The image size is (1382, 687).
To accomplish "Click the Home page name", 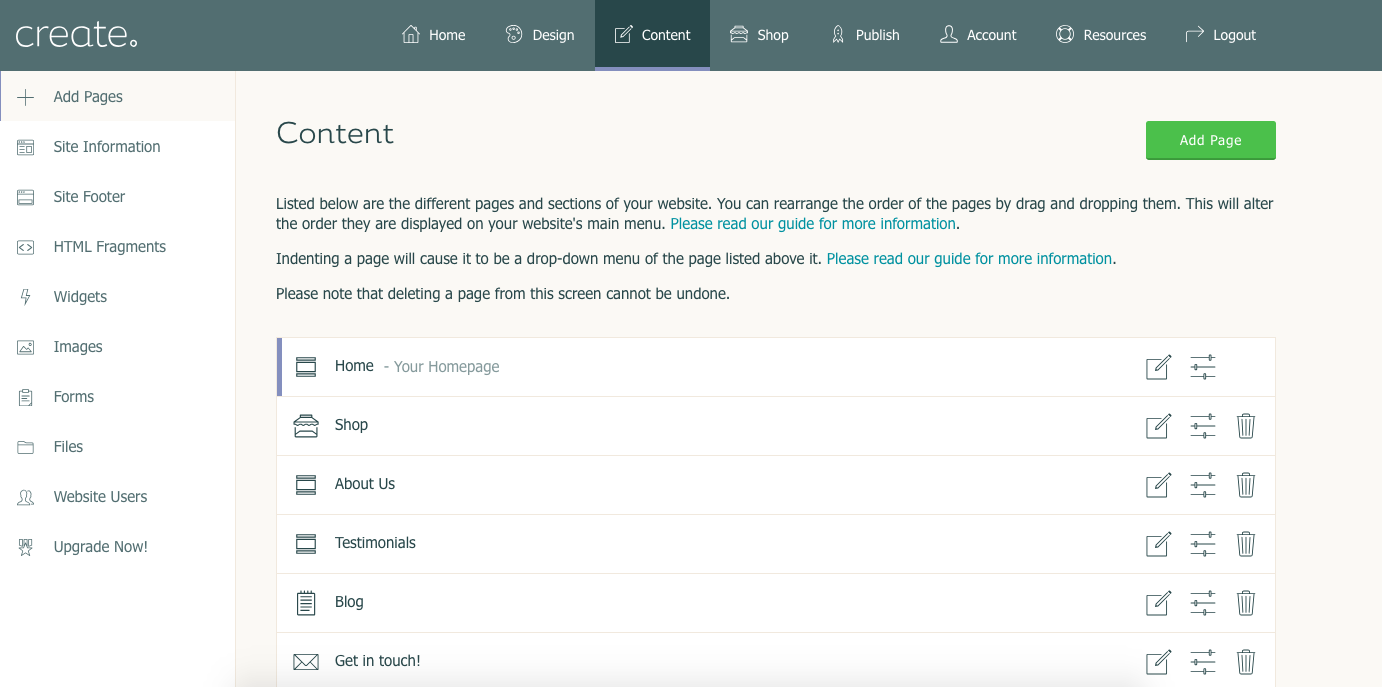I will tap(354, 366).
